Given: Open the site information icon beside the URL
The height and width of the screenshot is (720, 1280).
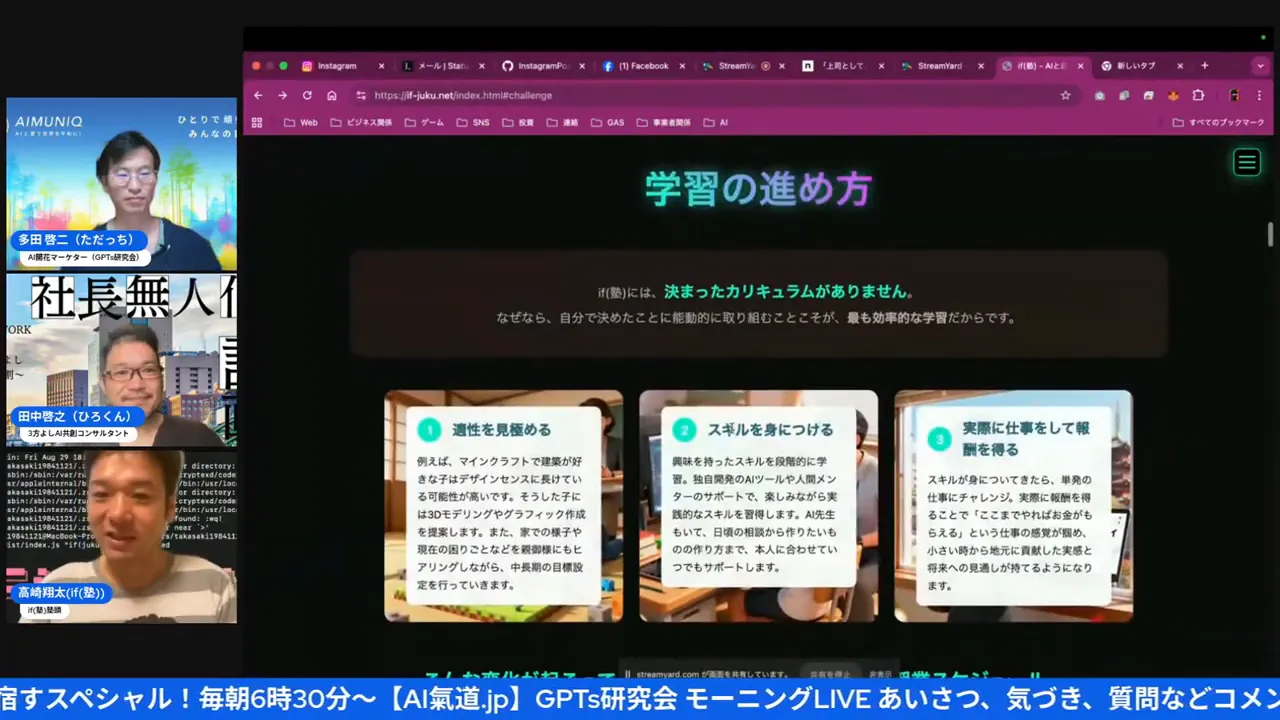Looking at the screenshot, I should pyautogui.click(x=361, y=95).
